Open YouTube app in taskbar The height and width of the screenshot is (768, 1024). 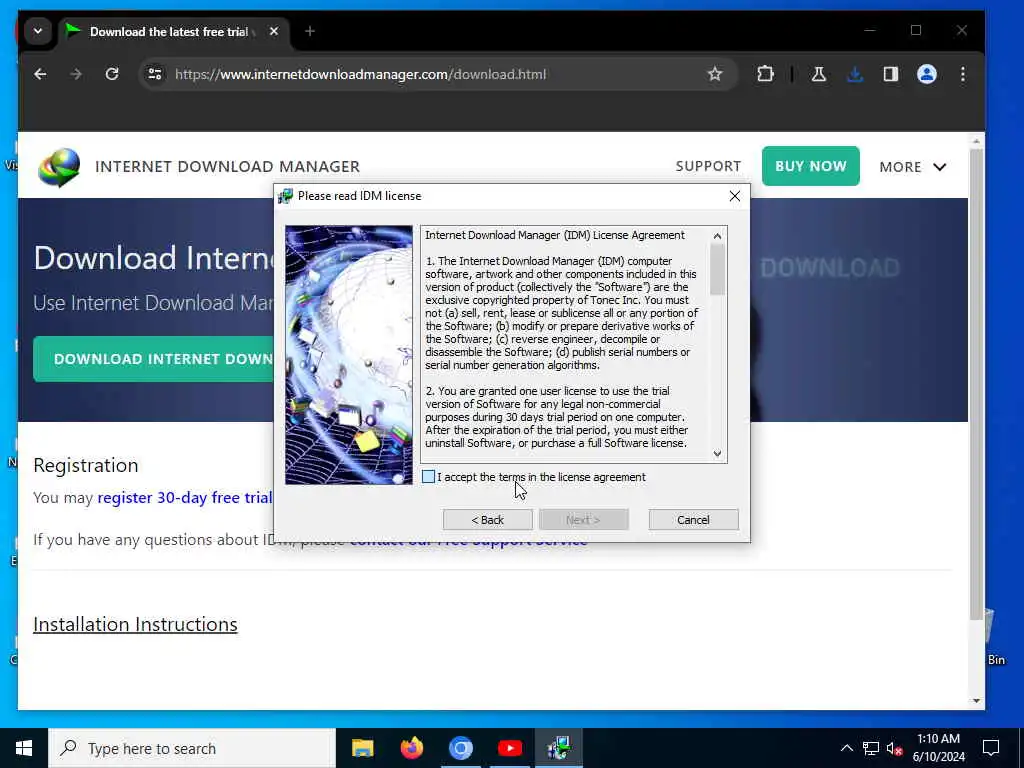509,748
